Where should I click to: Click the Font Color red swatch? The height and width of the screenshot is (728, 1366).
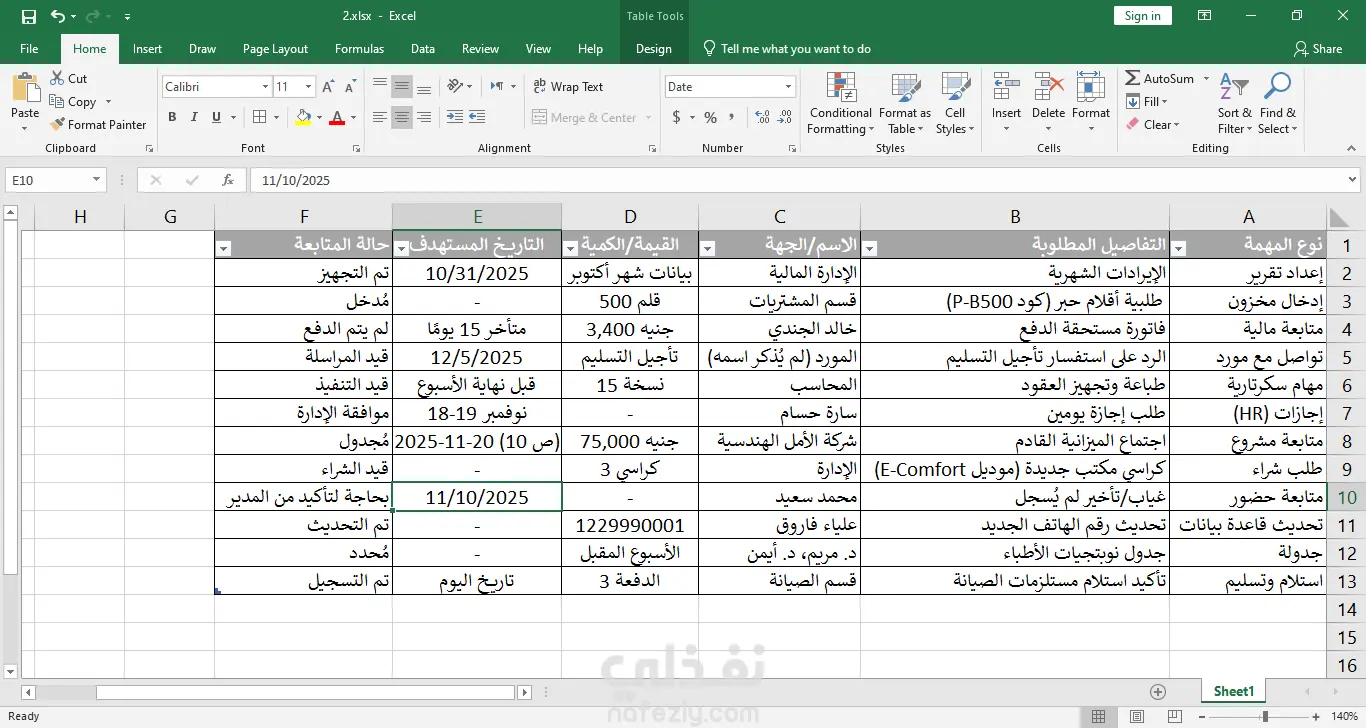pos(337,117)
